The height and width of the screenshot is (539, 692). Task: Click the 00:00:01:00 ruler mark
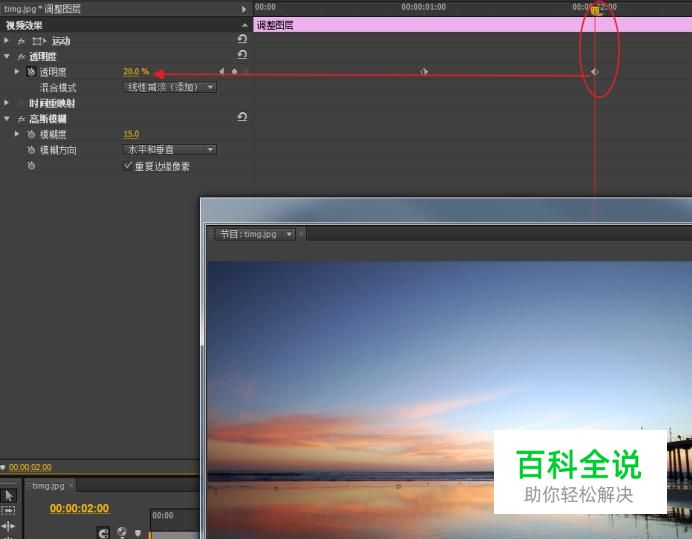click(423, 7)
